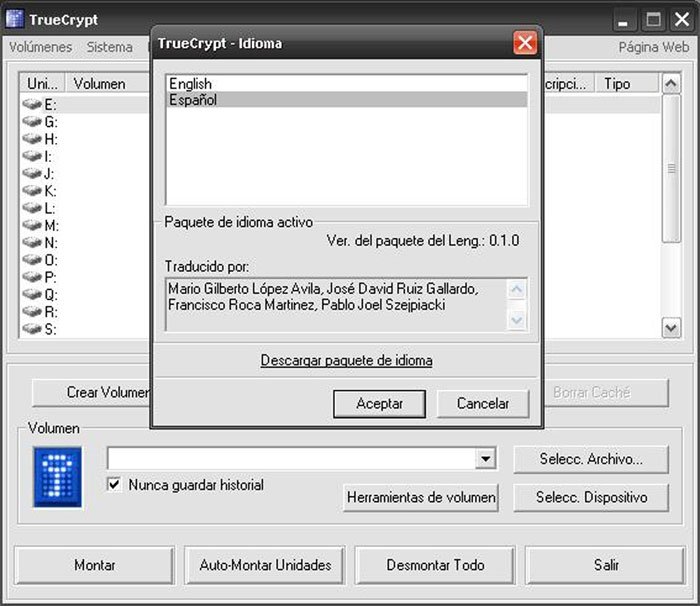700x606 pixels.
Task: Click Cancelar in the Idioma dialog
Action: click(x=483, y=404)
